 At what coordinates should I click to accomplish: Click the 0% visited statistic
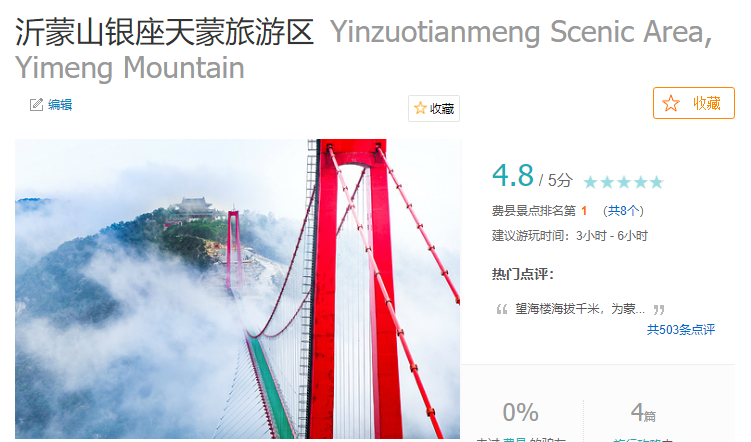click(521, 412)
